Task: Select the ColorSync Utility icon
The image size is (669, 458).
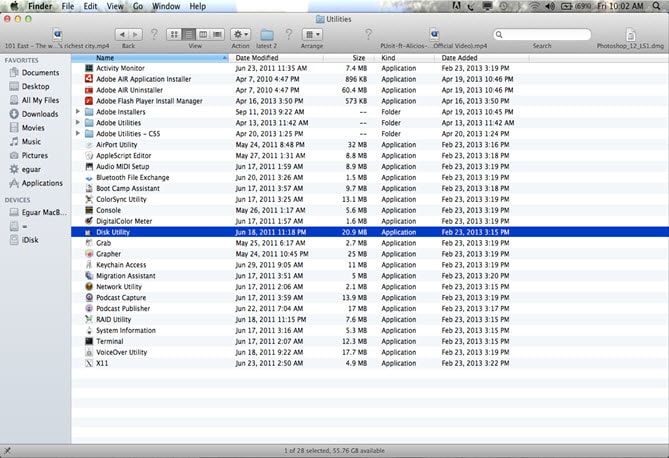Action: (89, 199)
